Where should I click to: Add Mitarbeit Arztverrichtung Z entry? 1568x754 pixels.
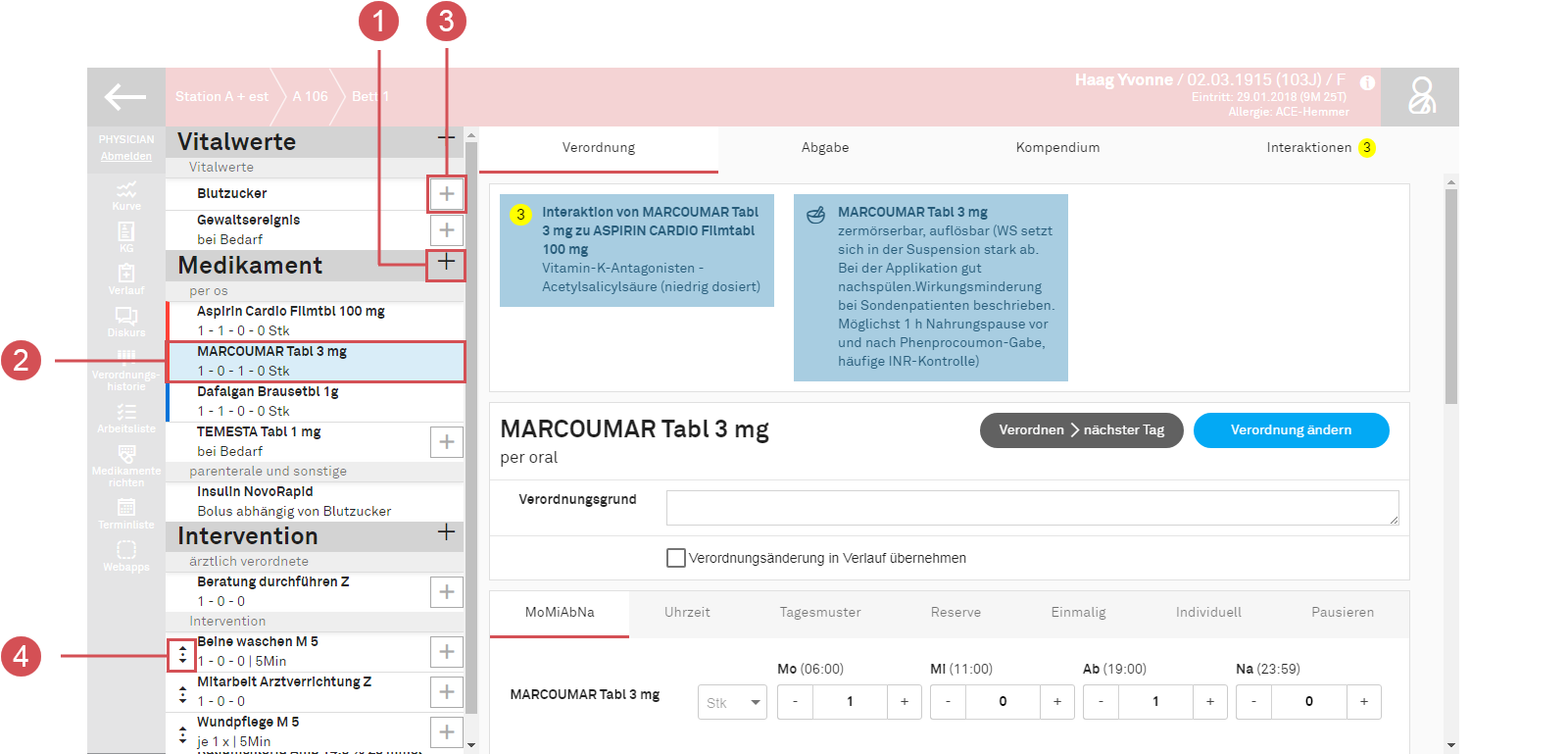click(447, 692)
